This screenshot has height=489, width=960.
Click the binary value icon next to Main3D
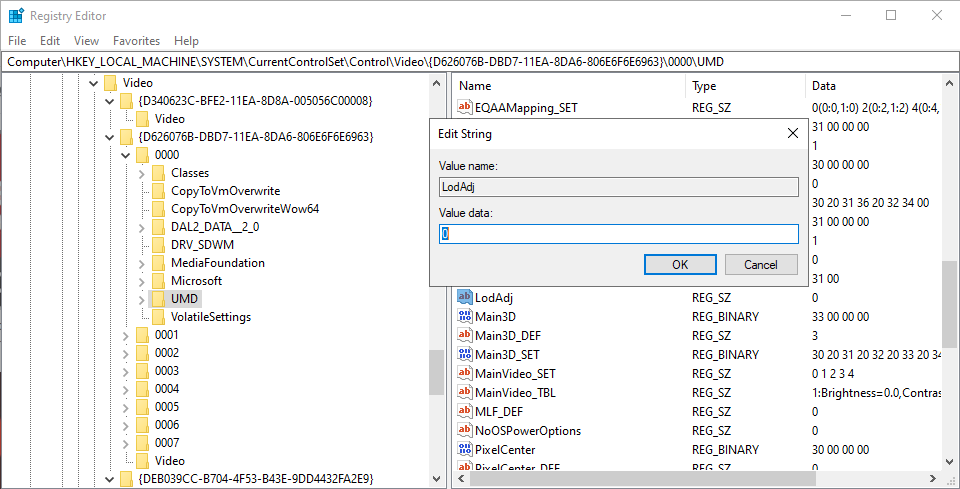(465, 316)
